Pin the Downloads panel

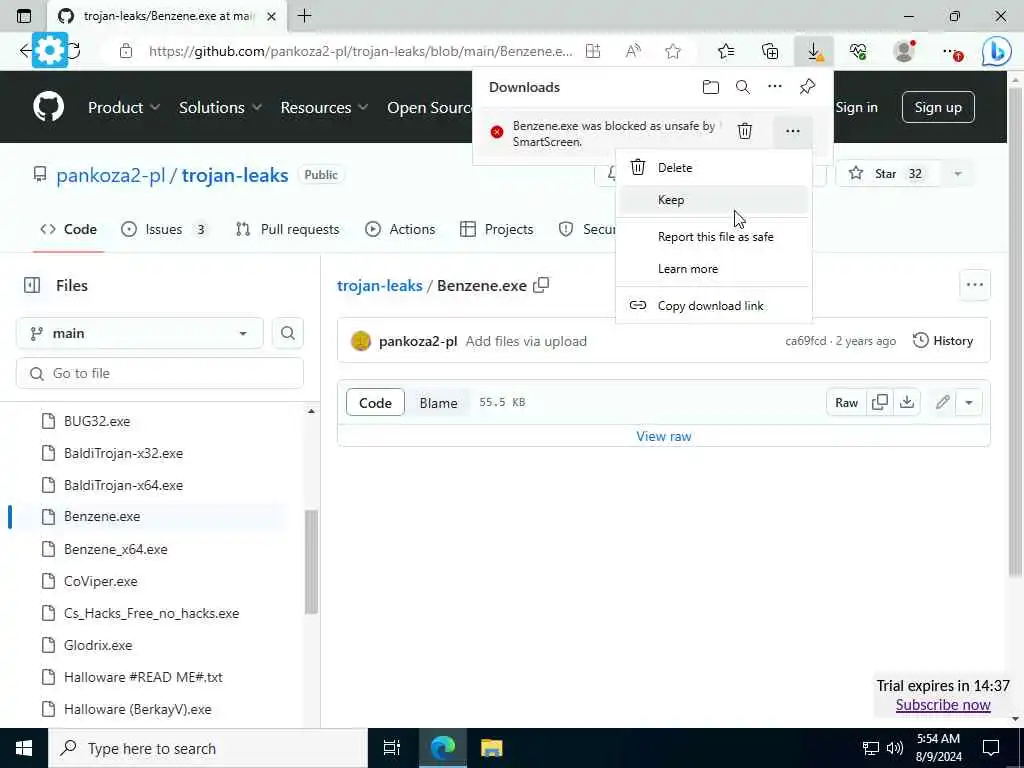[807, 86]
